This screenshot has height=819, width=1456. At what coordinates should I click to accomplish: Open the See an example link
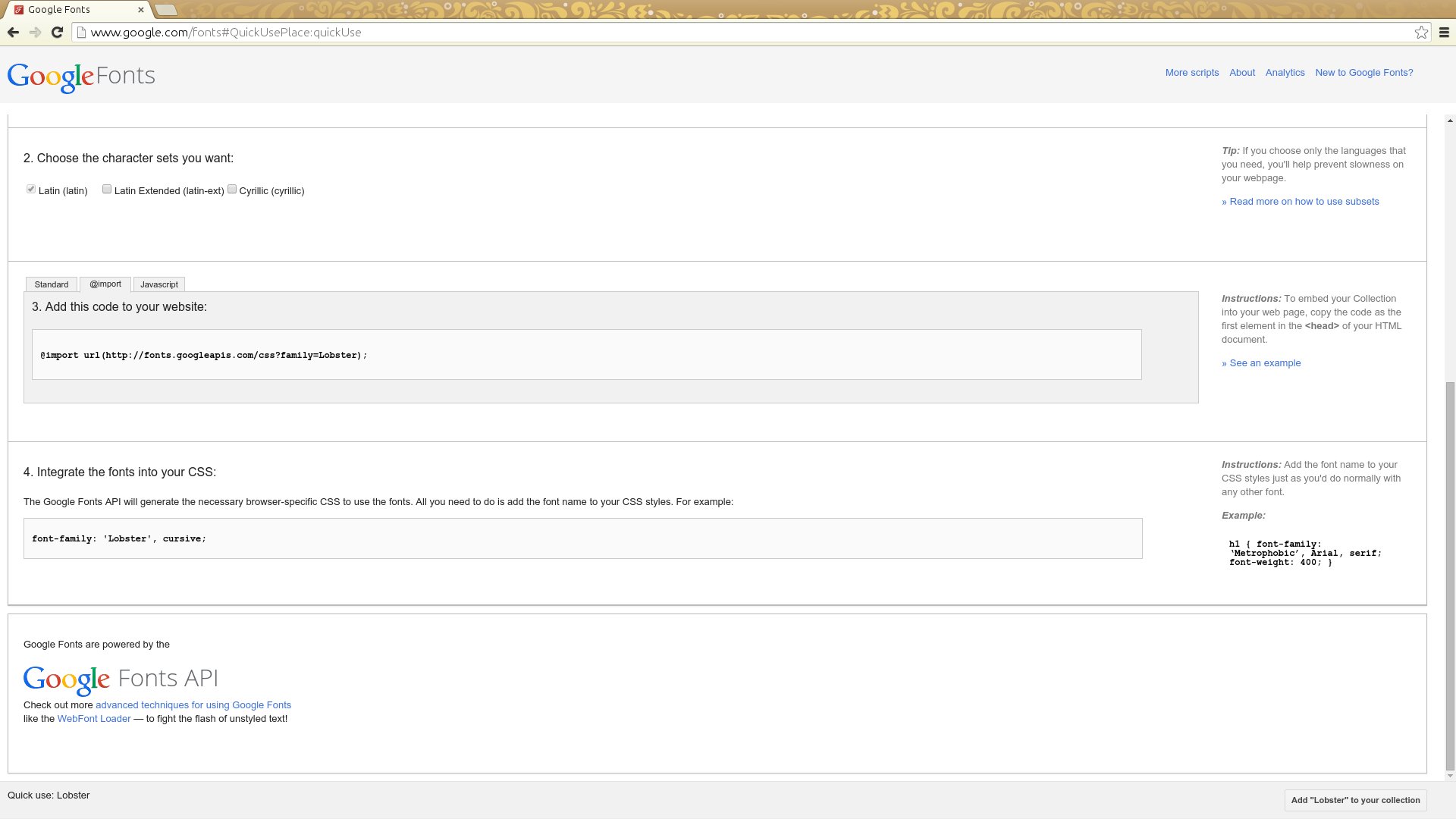(x=1261, y=363)
